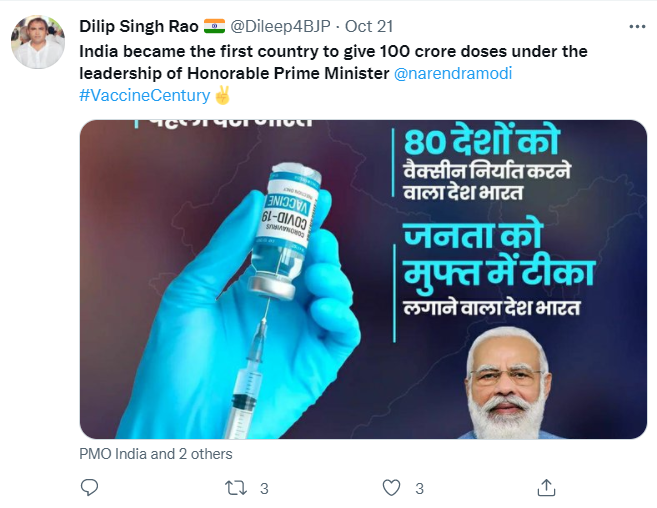Click the victory hand emoji after the hashtag

click(224, 96)
